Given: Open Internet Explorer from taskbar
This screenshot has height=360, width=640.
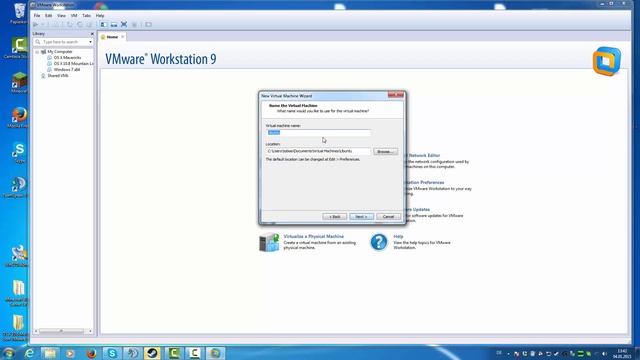Looking at the screenshot, I should 29,353.
